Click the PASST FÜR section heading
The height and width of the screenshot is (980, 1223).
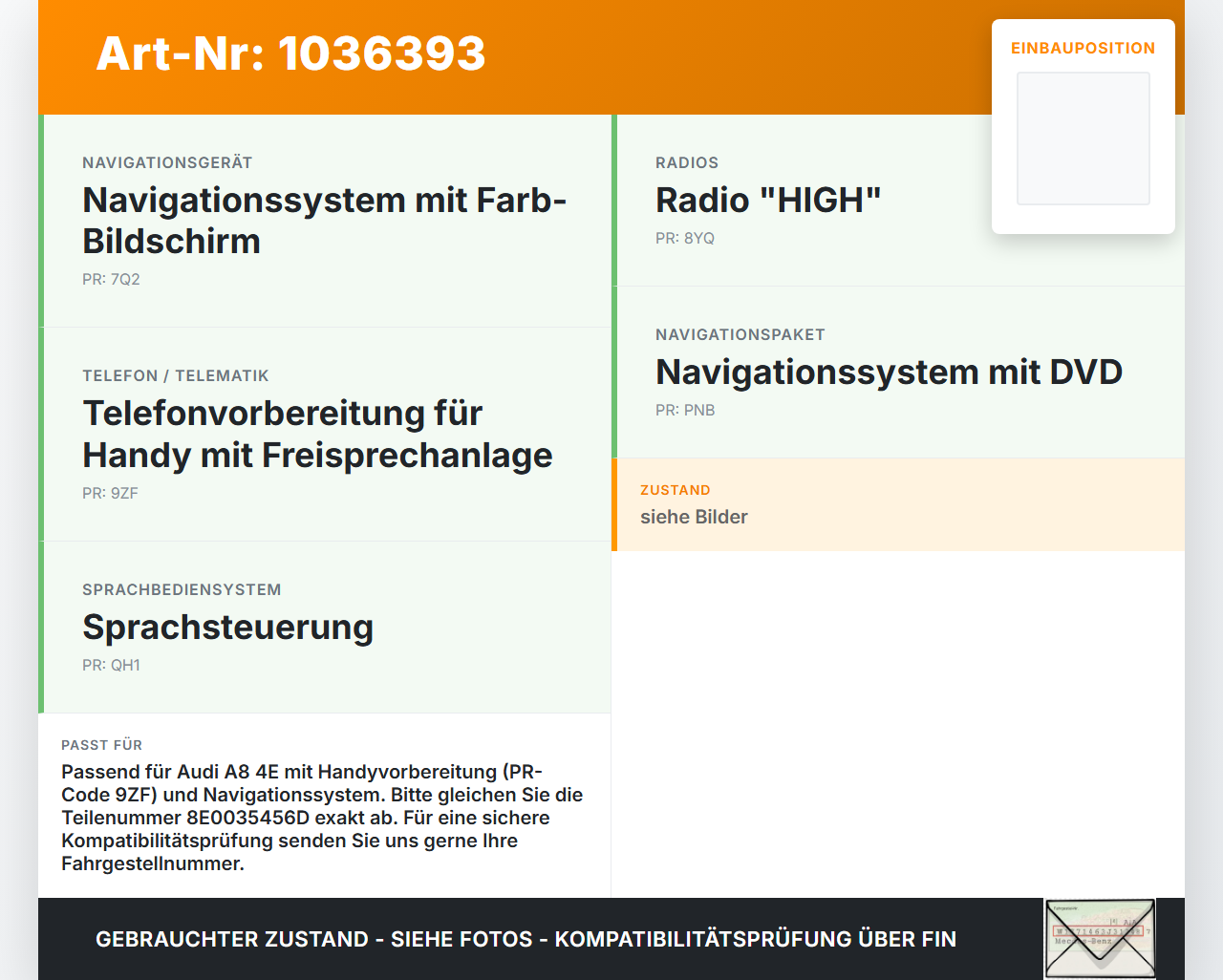coord(101,745)
